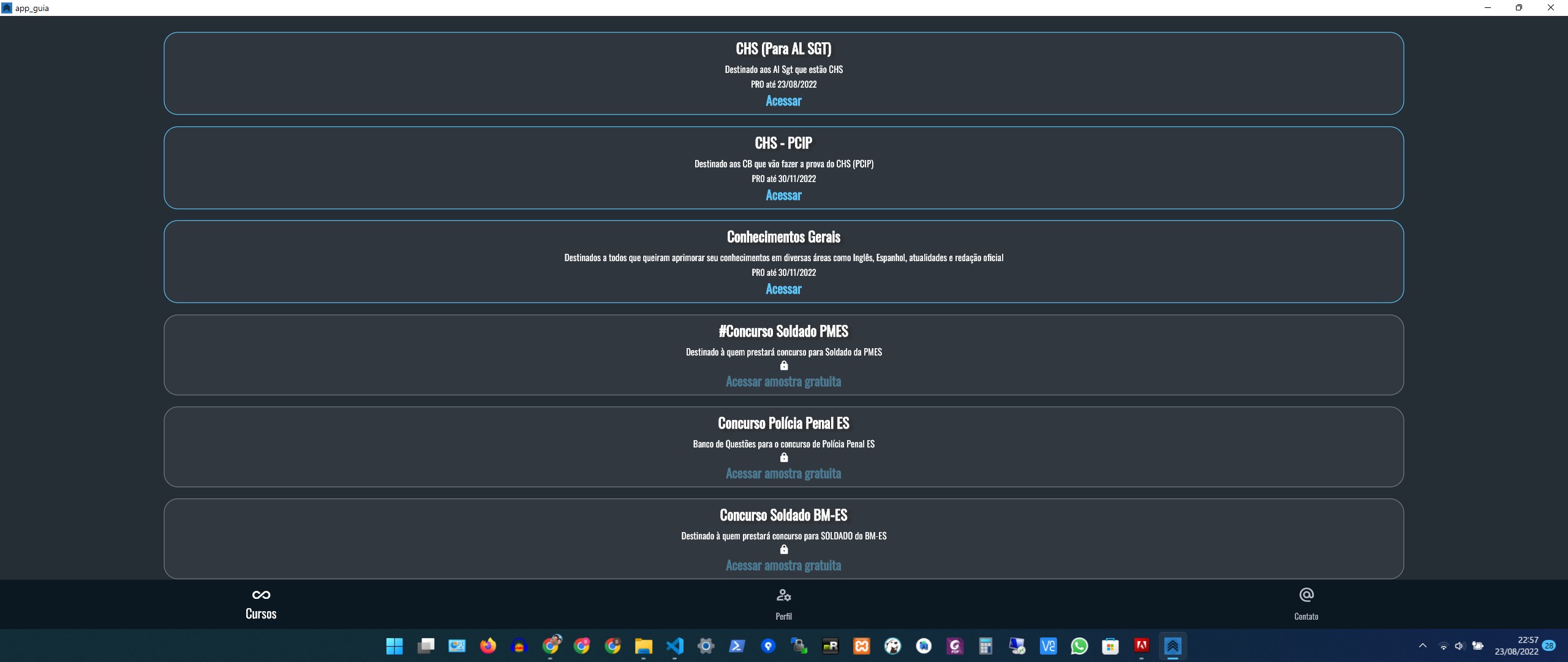Open free sample for Concurso Soldado PMES

pos(783,382)
